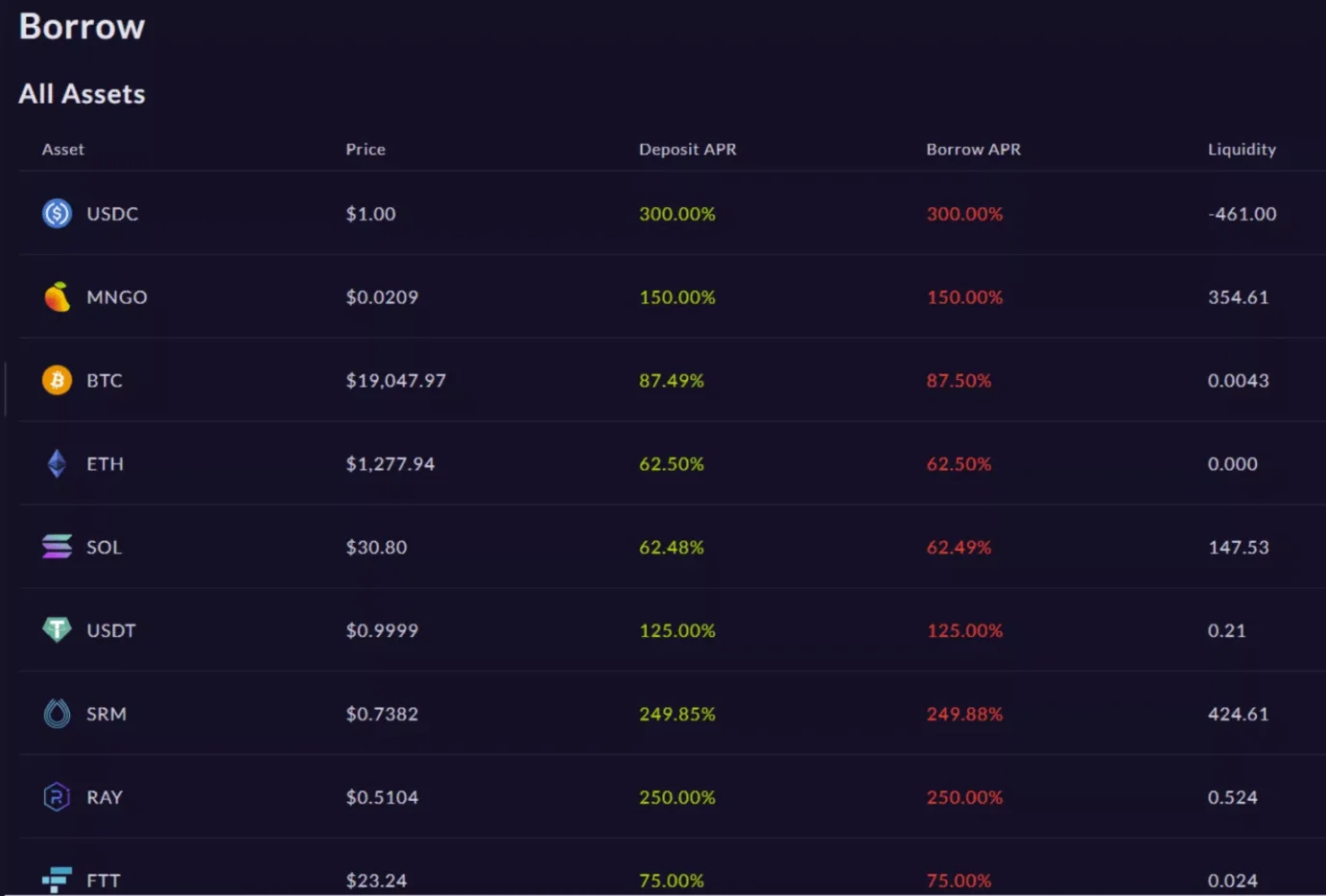Click the FTT logo icon

[58, 879]
